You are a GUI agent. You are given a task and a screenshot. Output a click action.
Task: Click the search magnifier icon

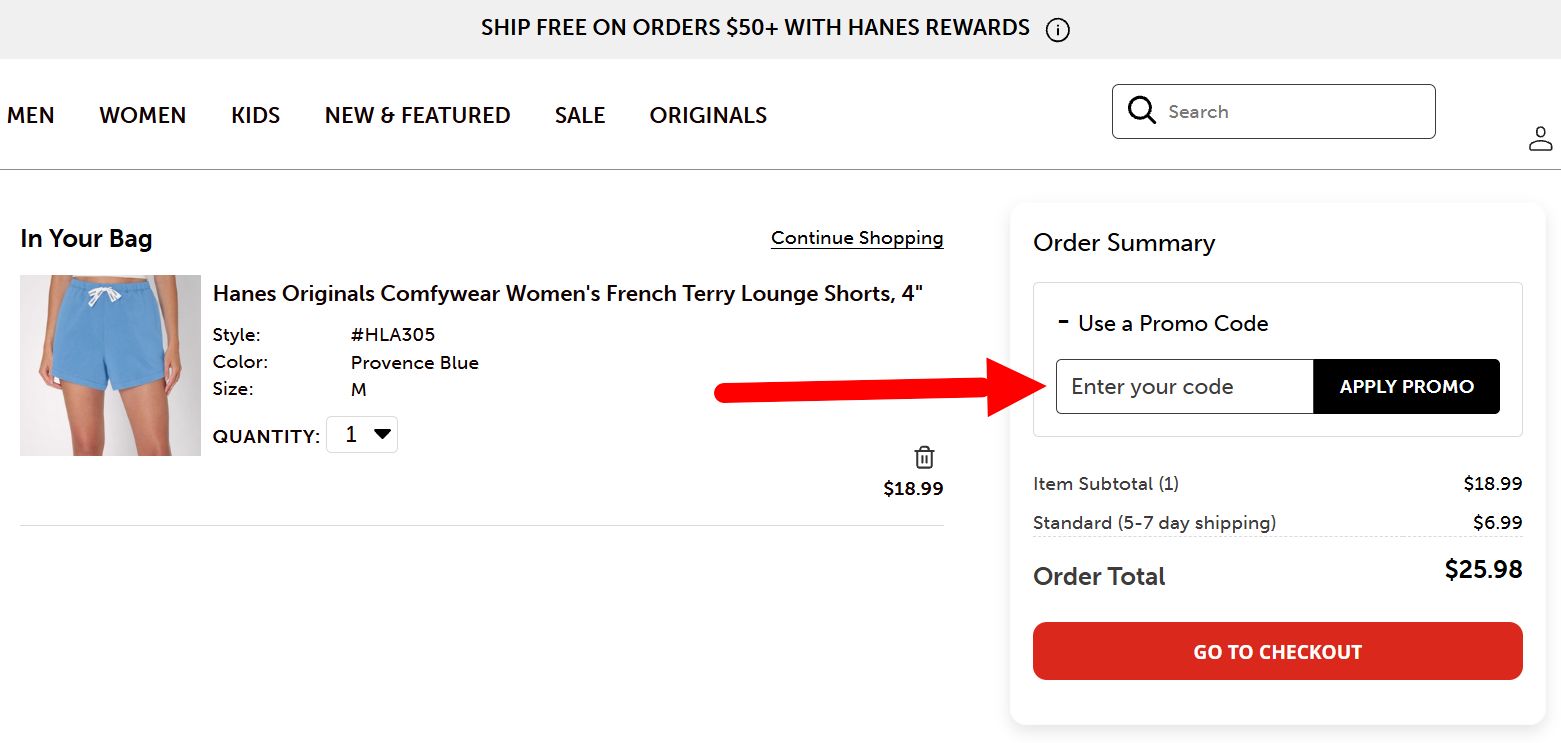[x=1141, y=110]
